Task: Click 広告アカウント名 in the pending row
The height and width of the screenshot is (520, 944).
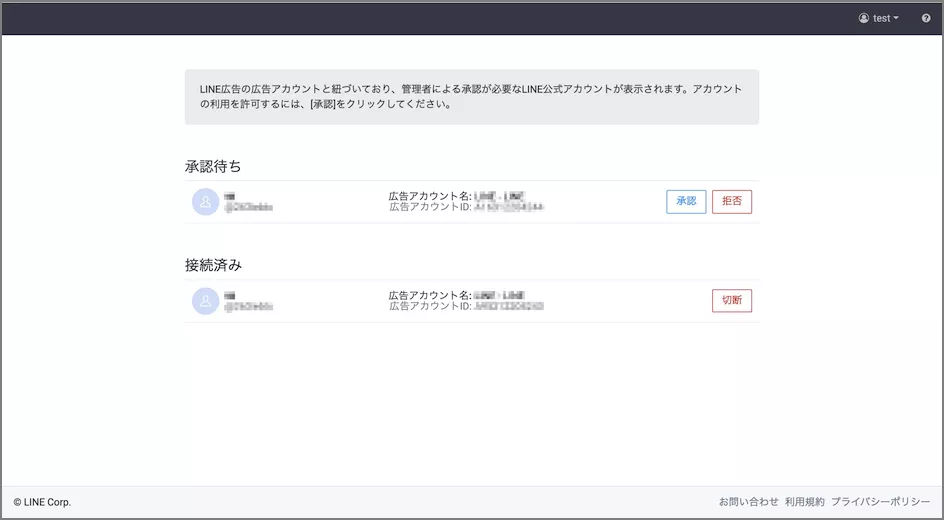Action: (429, 196)
